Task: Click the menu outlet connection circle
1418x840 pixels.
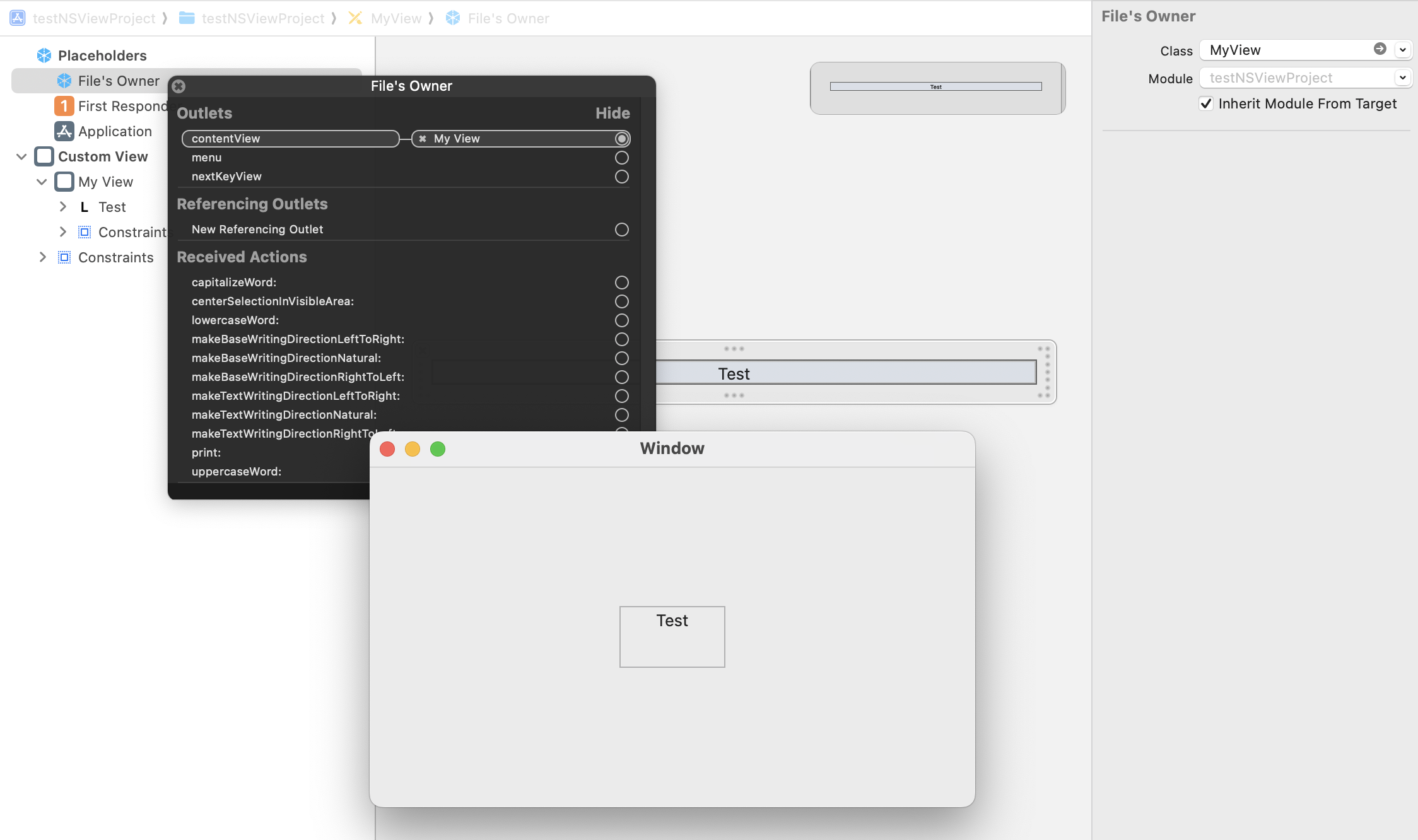Action: tap(621, 158)
